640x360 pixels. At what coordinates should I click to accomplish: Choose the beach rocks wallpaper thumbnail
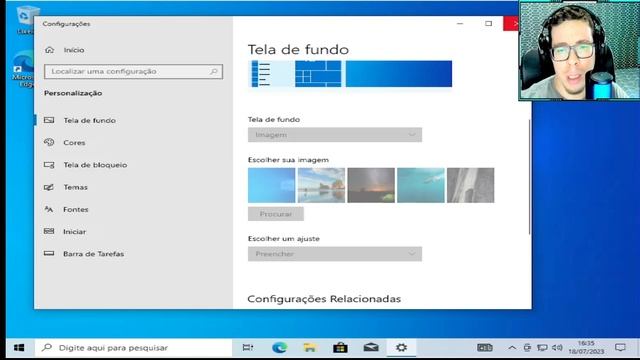[x=321, y=185]
